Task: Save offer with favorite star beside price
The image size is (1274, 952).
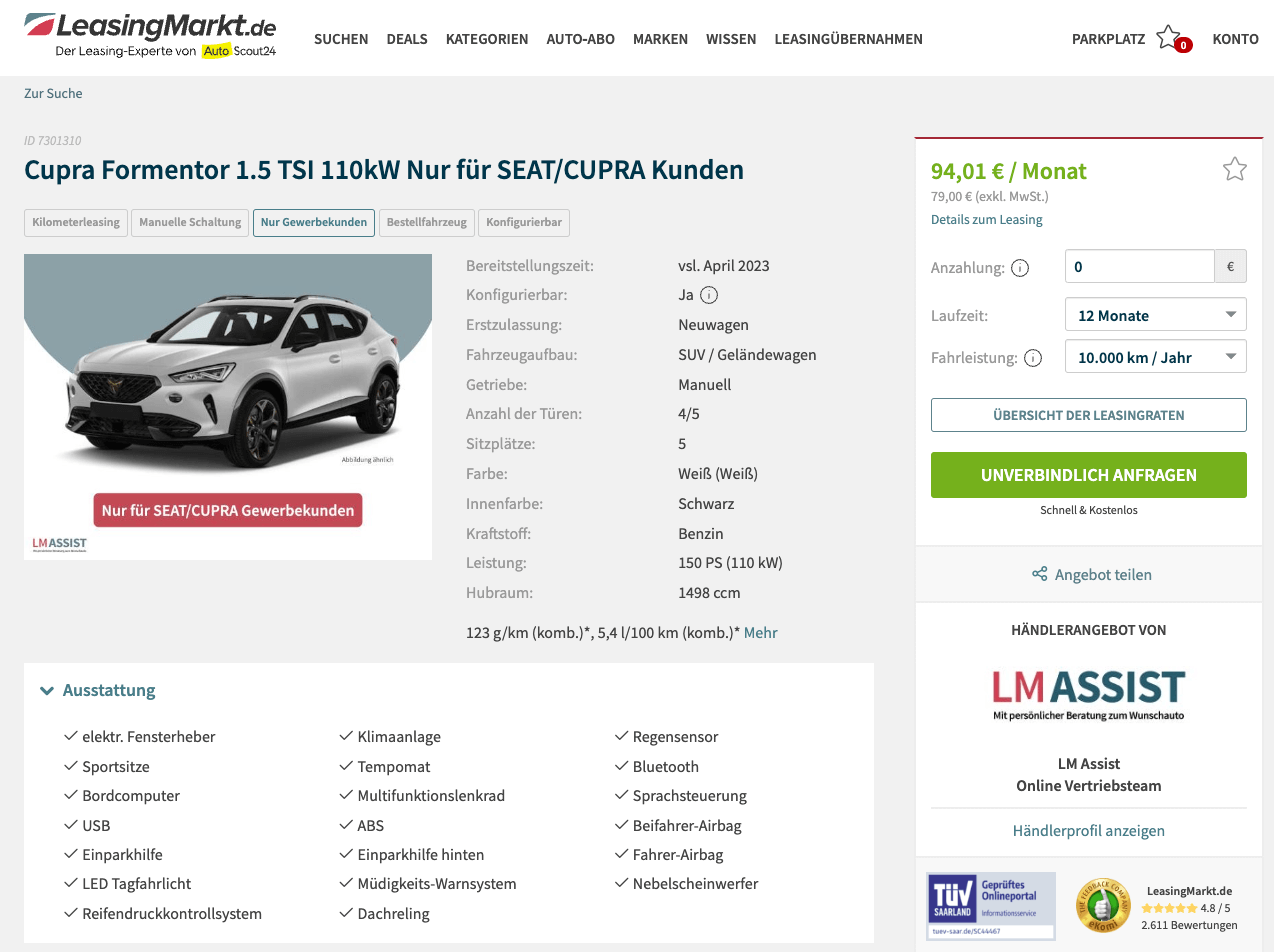Action: (1234, 169)
